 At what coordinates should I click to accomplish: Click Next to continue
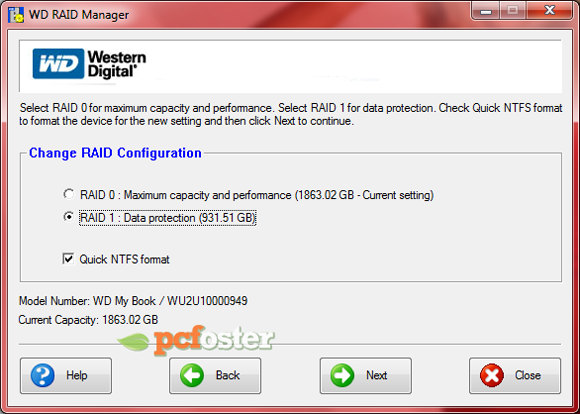[x=365, y=376]
